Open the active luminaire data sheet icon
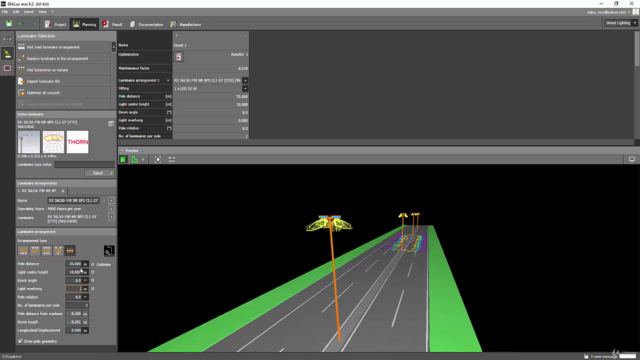 point(111,123)
